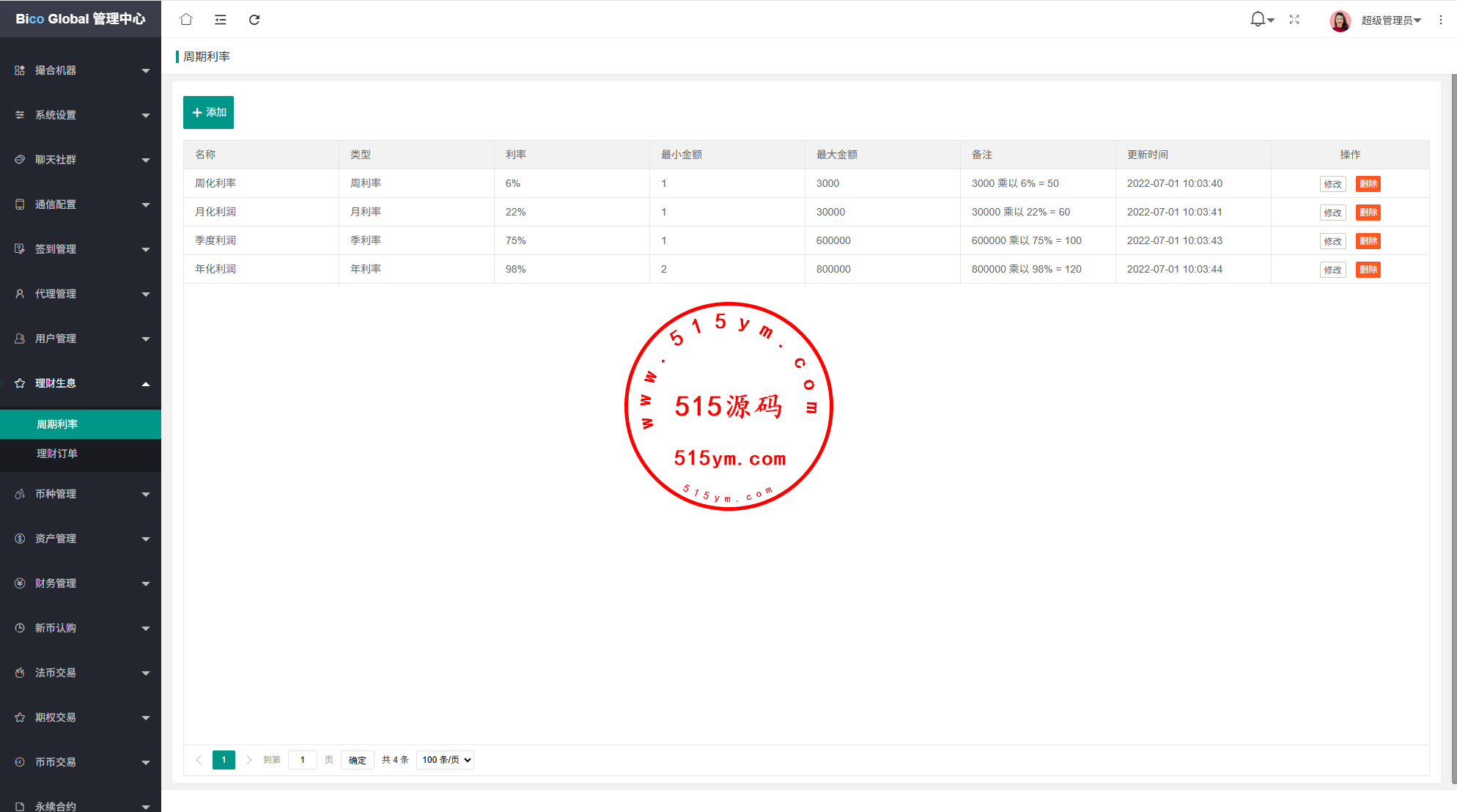Open the 超级管理员 user dropdown
The height and width of the screenshot is (812, 1457).
coord(1390,21)
